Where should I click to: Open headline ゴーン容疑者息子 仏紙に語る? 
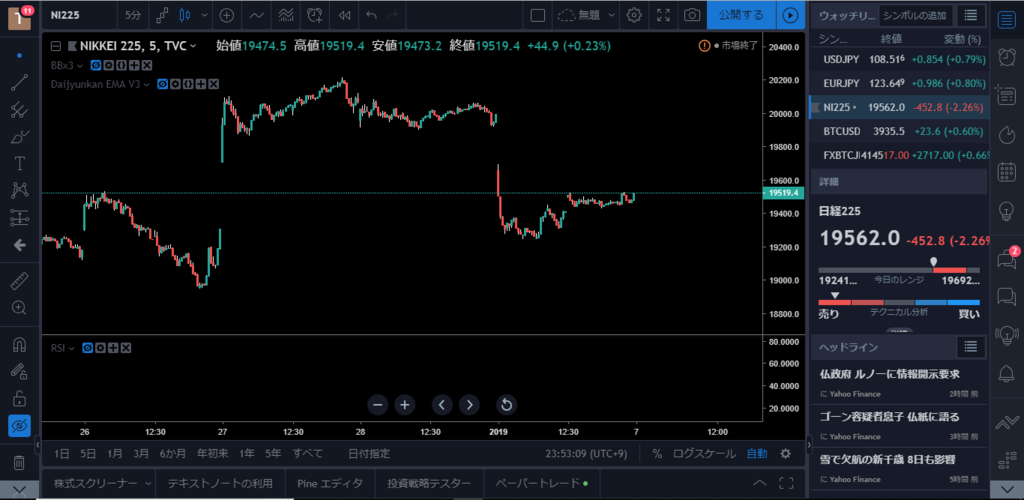889,416
